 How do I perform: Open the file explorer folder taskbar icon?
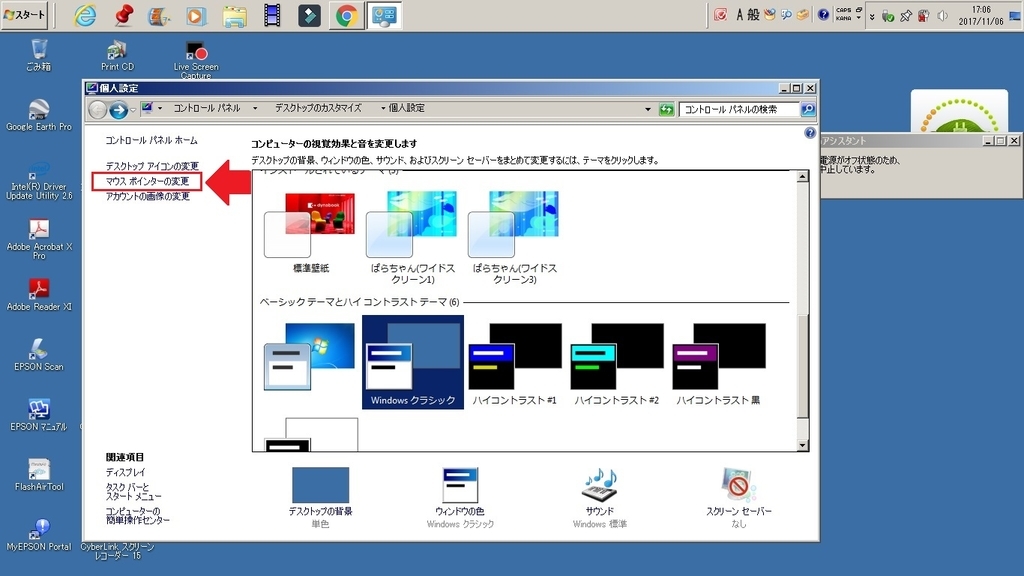tap(234, 16)
